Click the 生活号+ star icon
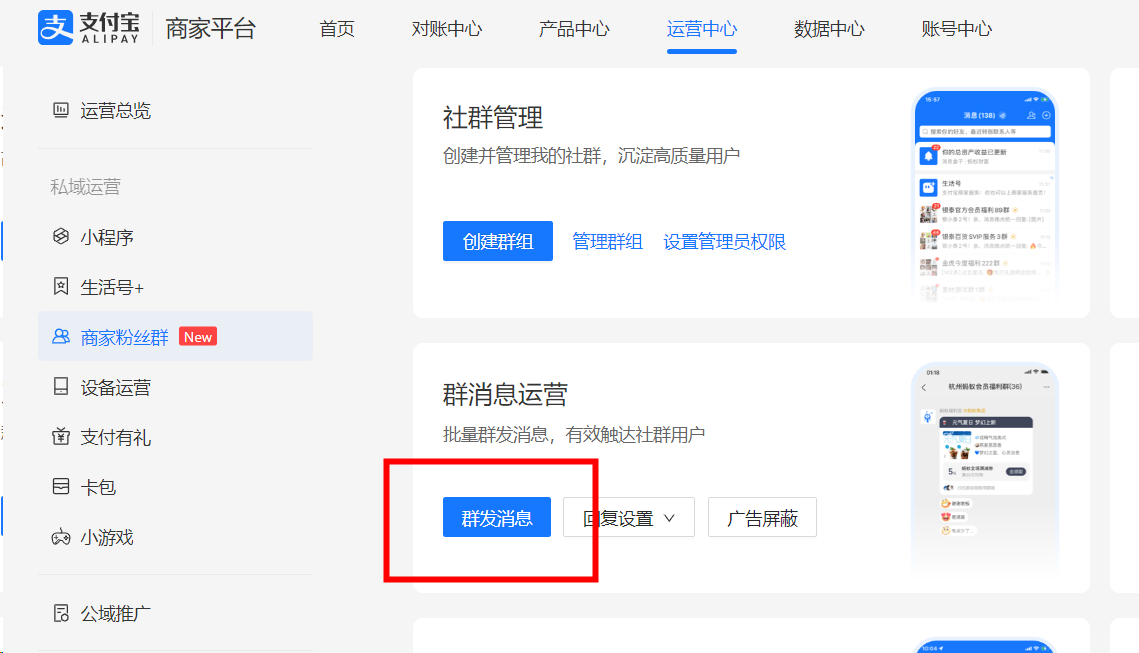The height and width of the screenshot is (653, 1139). pyautogui.click(x=61, y=287)
